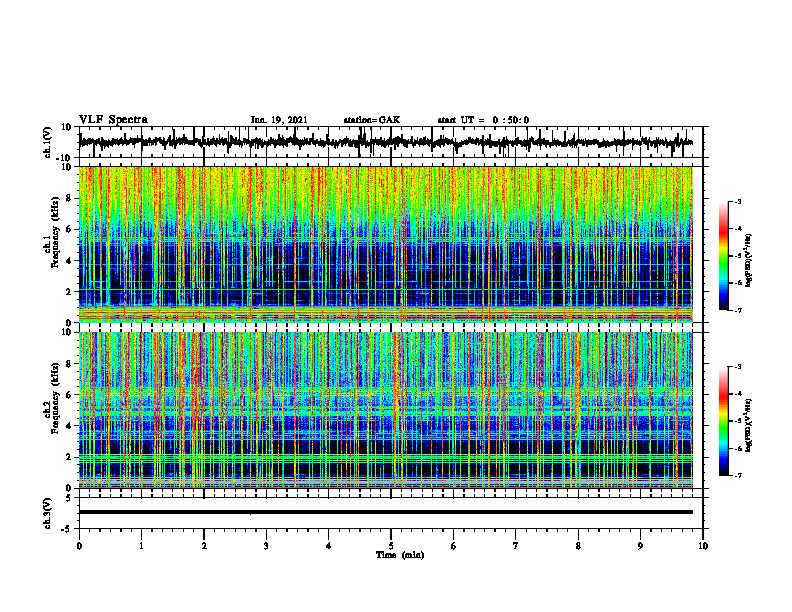The image size is (792, 612).
Task: Click the time-axis tick label "5"
Action: (391, 546)
